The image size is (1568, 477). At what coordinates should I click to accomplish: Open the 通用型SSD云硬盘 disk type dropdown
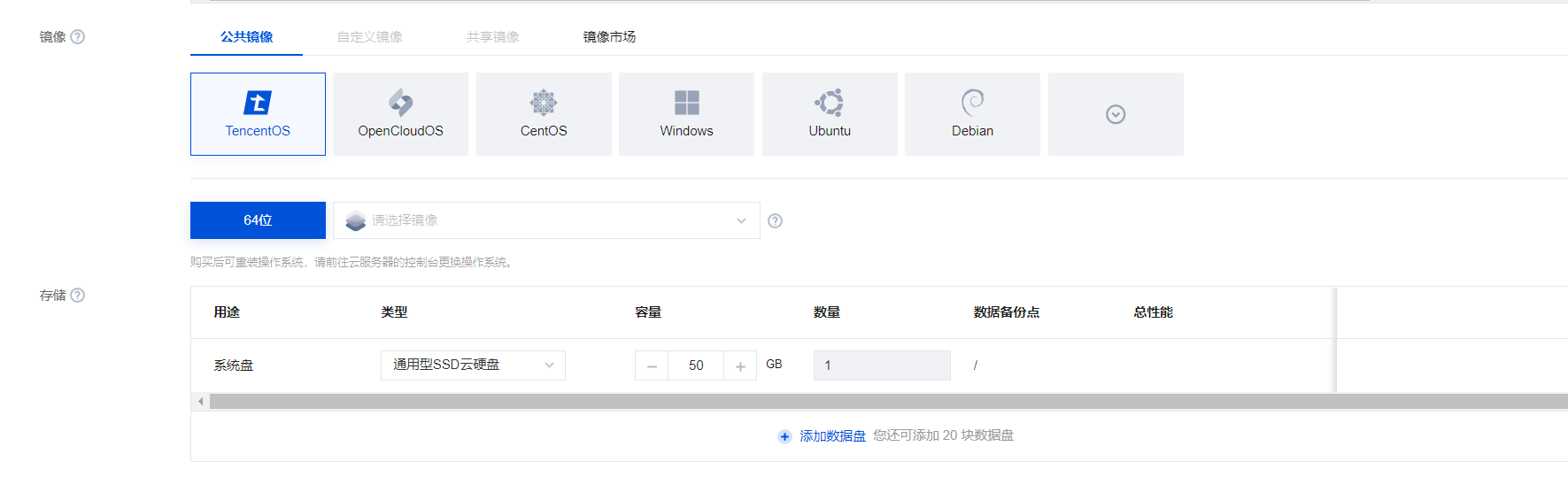pos(473,365)
